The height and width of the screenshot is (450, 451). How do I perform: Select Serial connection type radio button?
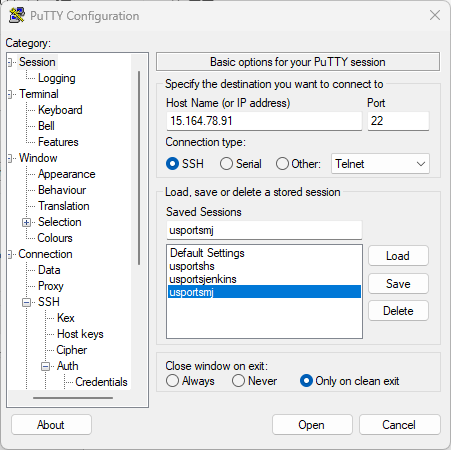coord(226,164)
